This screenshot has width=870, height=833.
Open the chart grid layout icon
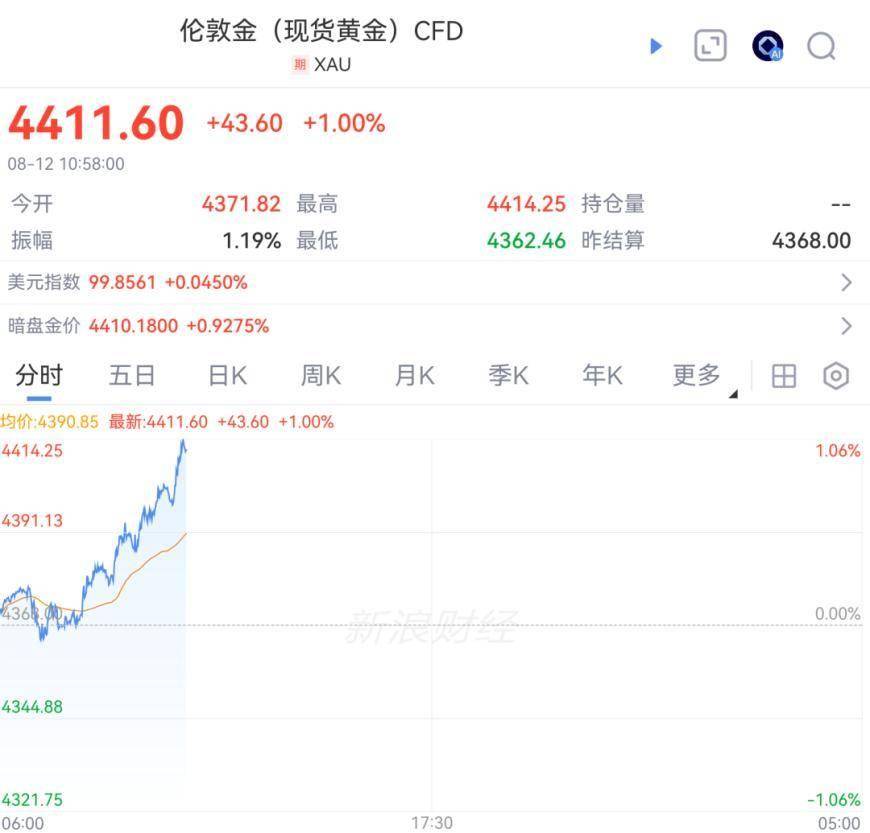[783, 376]
